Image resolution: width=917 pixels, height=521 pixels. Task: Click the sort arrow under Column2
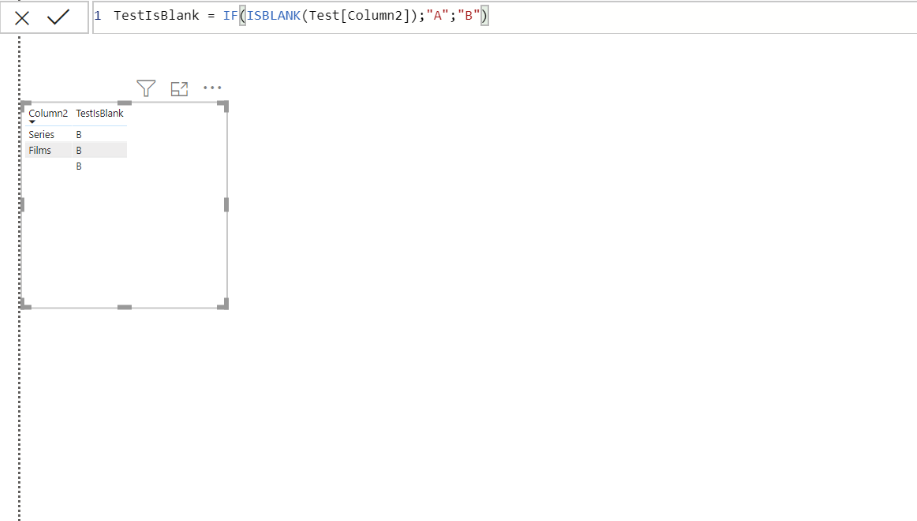click(x=32, y=122)
